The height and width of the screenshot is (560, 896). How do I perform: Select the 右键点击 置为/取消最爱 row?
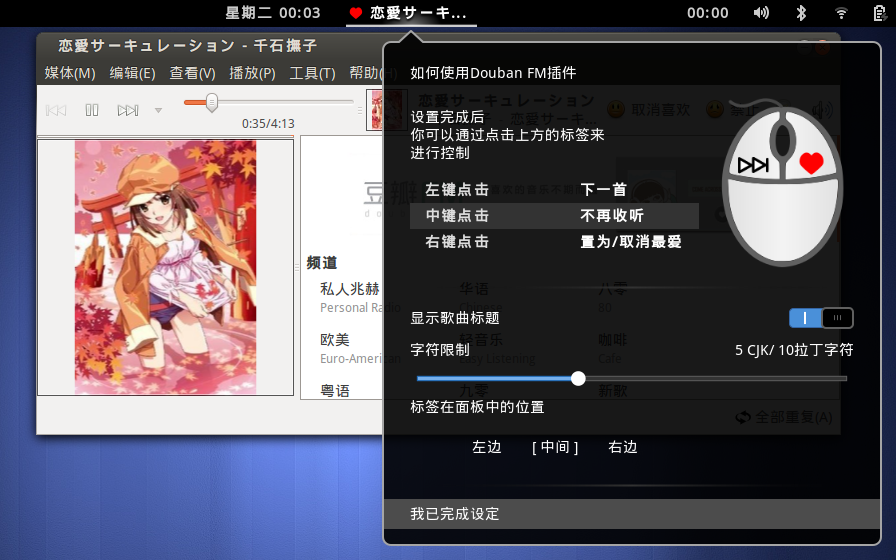554,242
